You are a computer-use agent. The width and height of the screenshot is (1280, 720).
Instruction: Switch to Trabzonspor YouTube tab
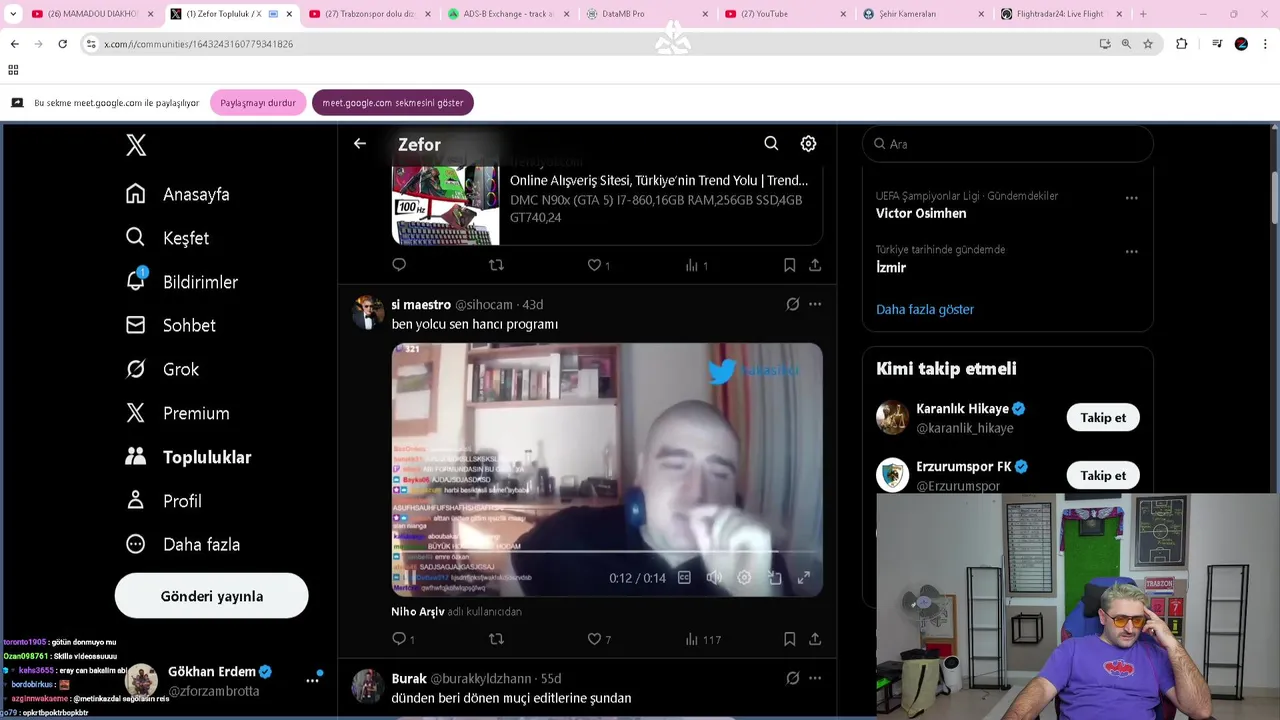click(x=369, y=14)
